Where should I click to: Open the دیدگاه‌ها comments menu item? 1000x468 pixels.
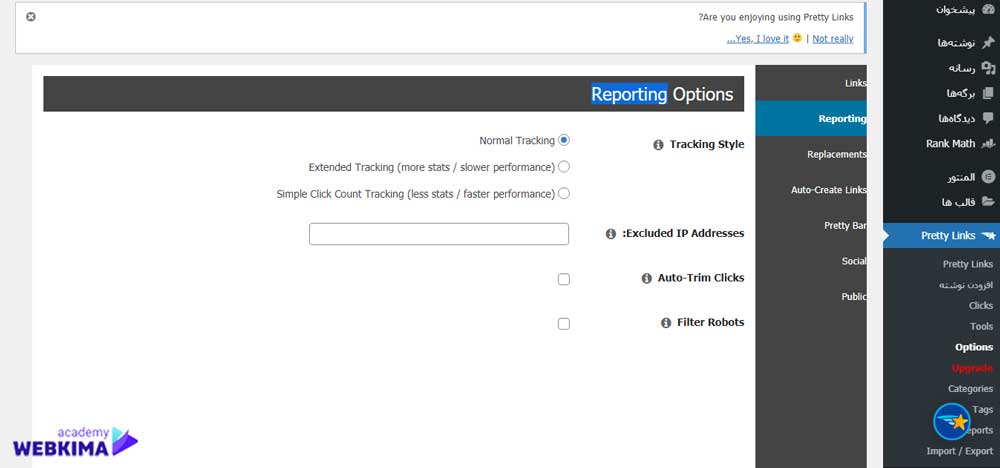tap(941, 119)
